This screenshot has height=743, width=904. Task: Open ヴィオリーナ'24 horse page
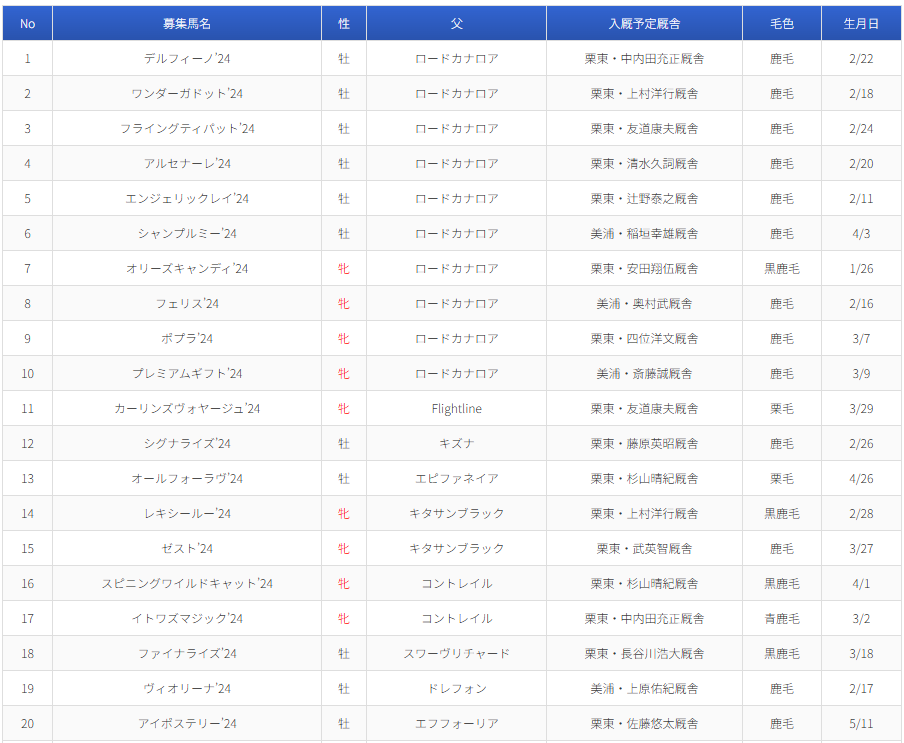click(x=187, y=689)
